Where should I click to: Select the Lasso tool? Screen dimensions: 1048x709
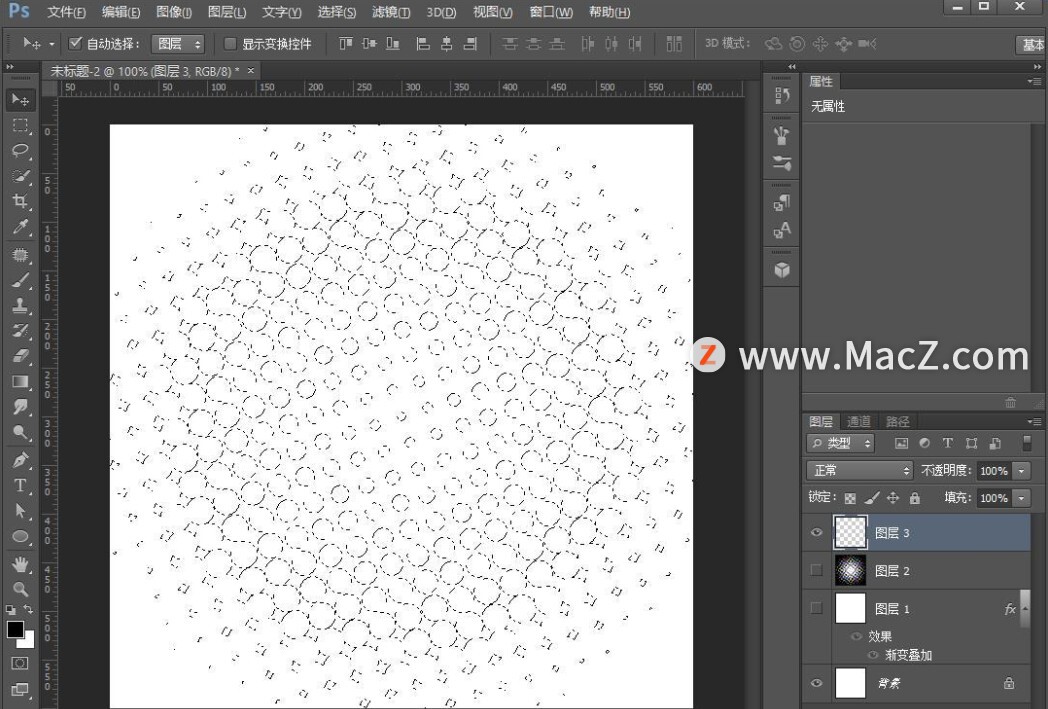[20, 150]
